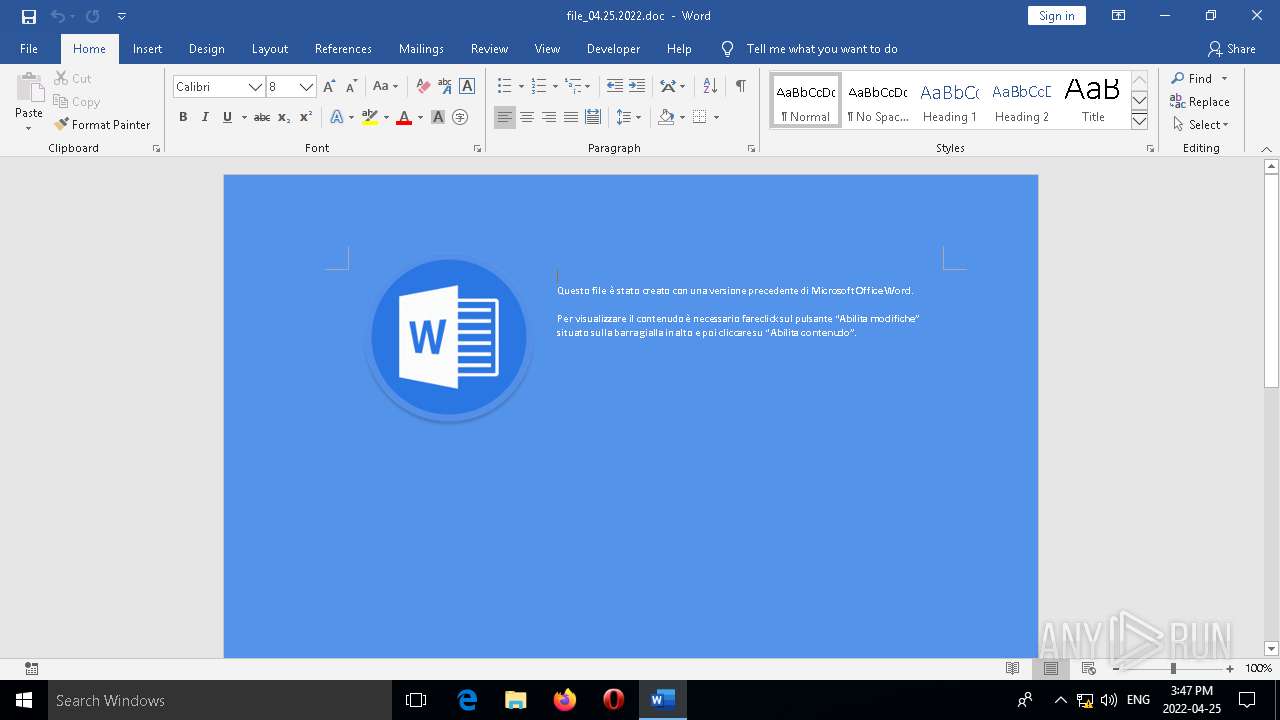Clear all formatting with eraser icon

point(423,87)
